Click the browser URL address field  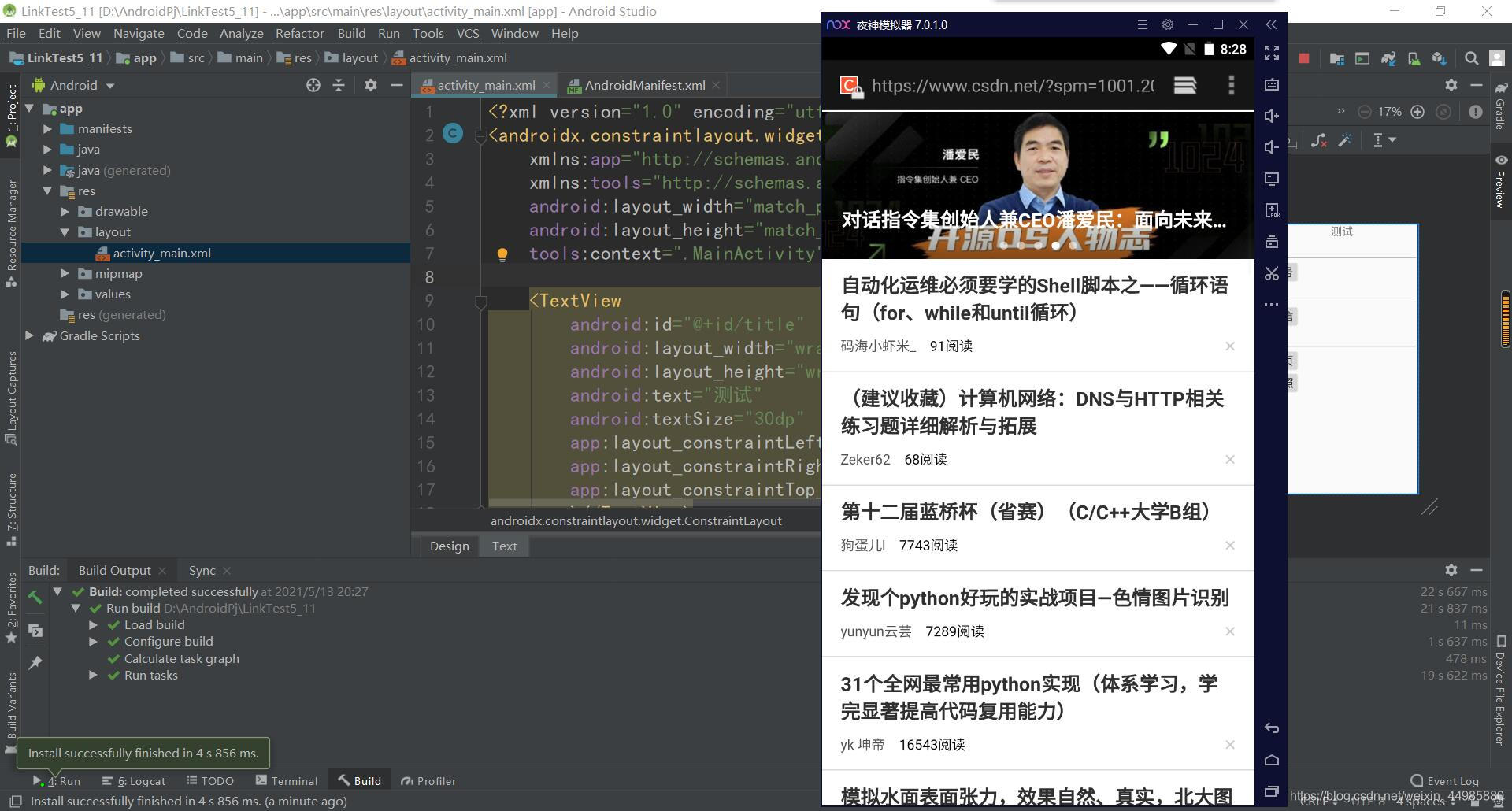tap(1013, 85)
